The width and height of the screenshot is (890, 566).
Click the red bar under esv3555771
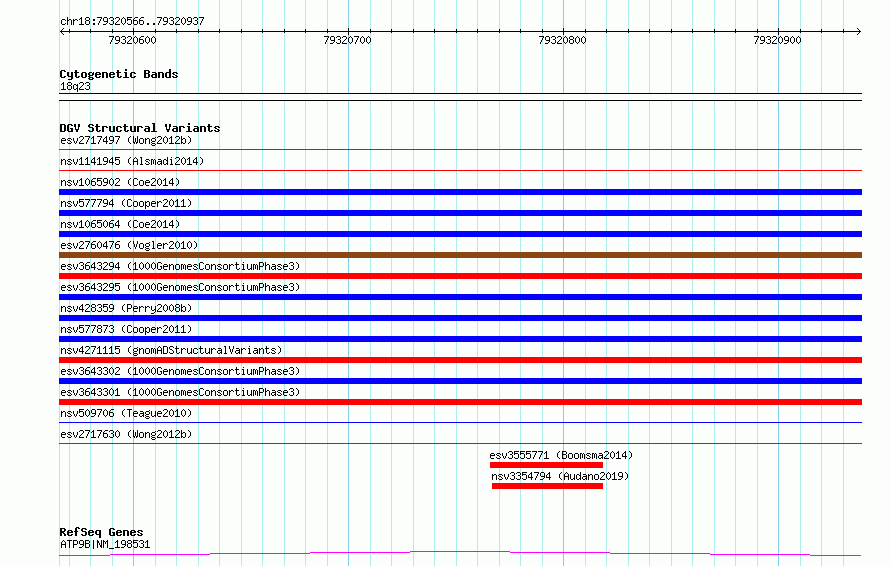pos(546,465)
